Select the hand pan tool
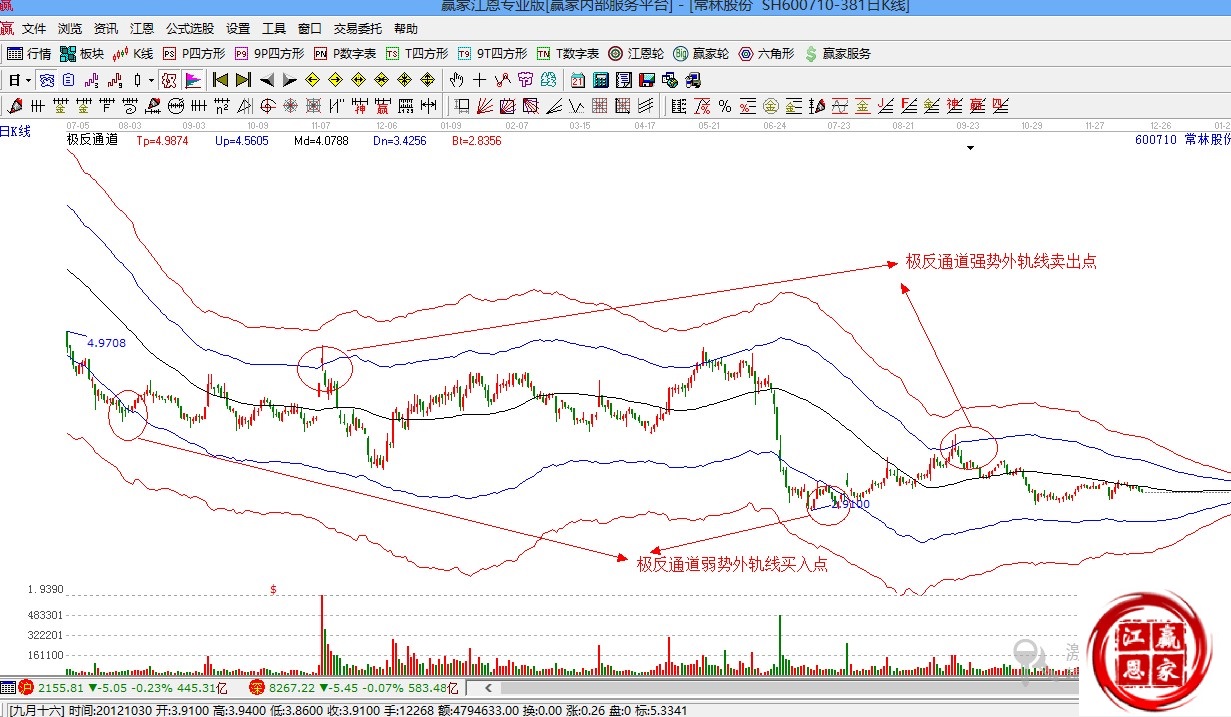This screenshot has height=717, width=1231. click(x=456, y=80)
